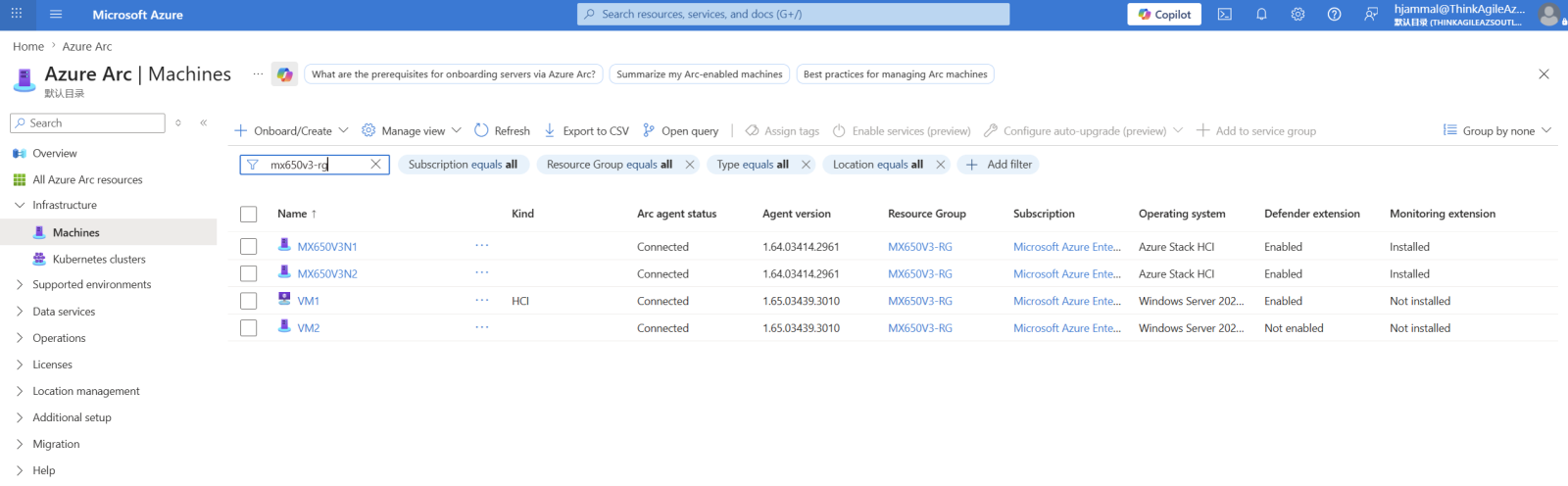Screen dimensions: 1568x486
Task: Open the notifications bell
Action: pyautogui.click(x=1261, y=14)
